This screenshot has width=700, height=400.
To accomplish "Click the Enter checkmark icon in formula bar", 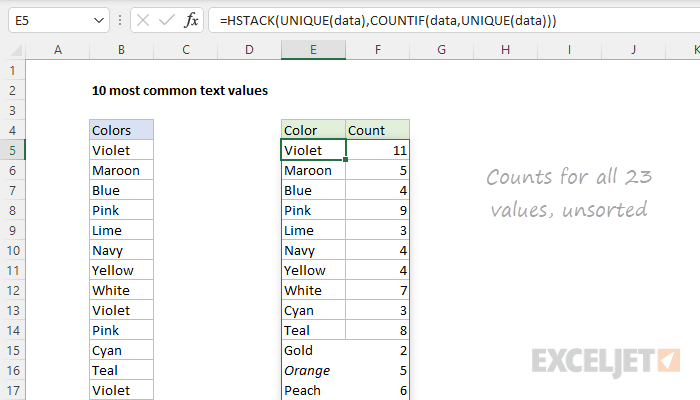I will [x=165, y=20].
